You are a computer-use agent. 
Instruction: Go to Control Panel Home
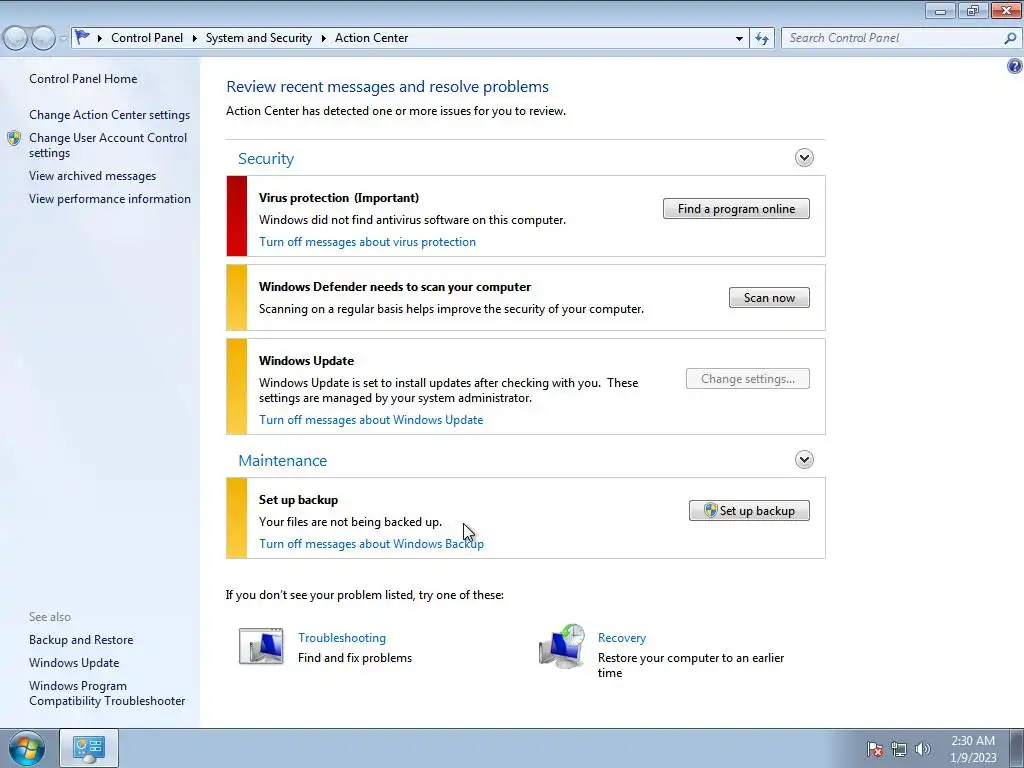tap(83, 79)
